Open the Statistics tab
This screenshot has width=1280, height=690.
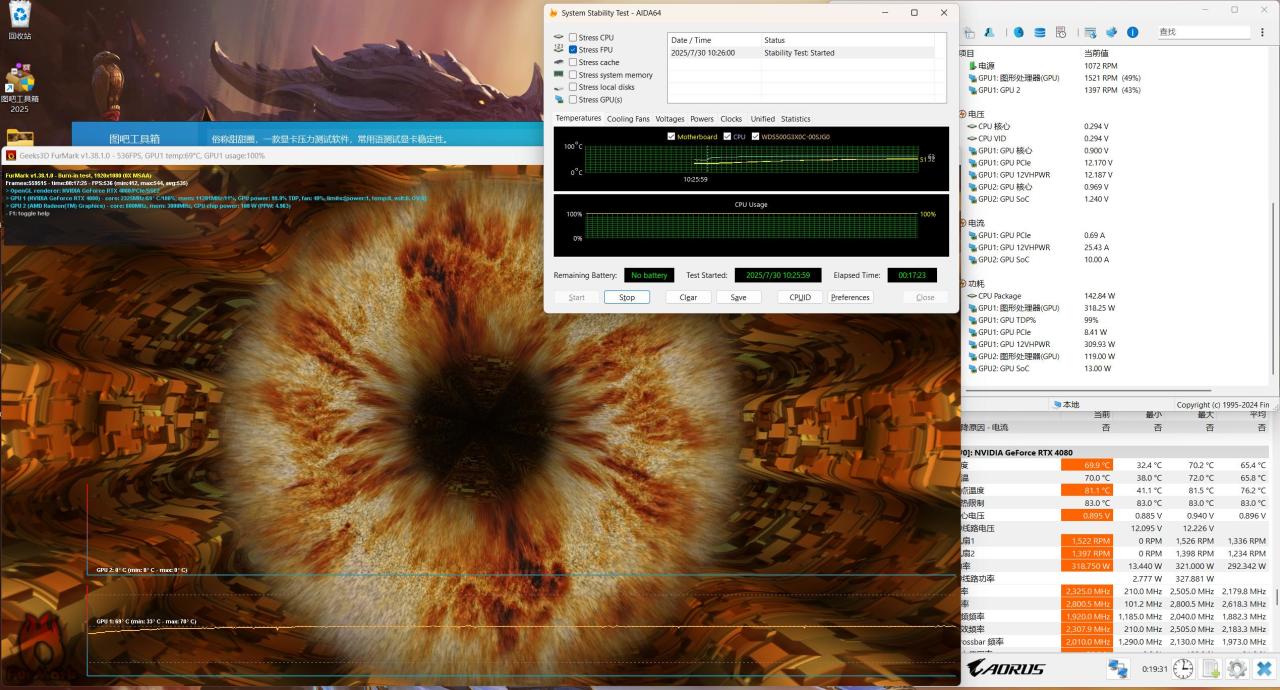coord(795,119)
